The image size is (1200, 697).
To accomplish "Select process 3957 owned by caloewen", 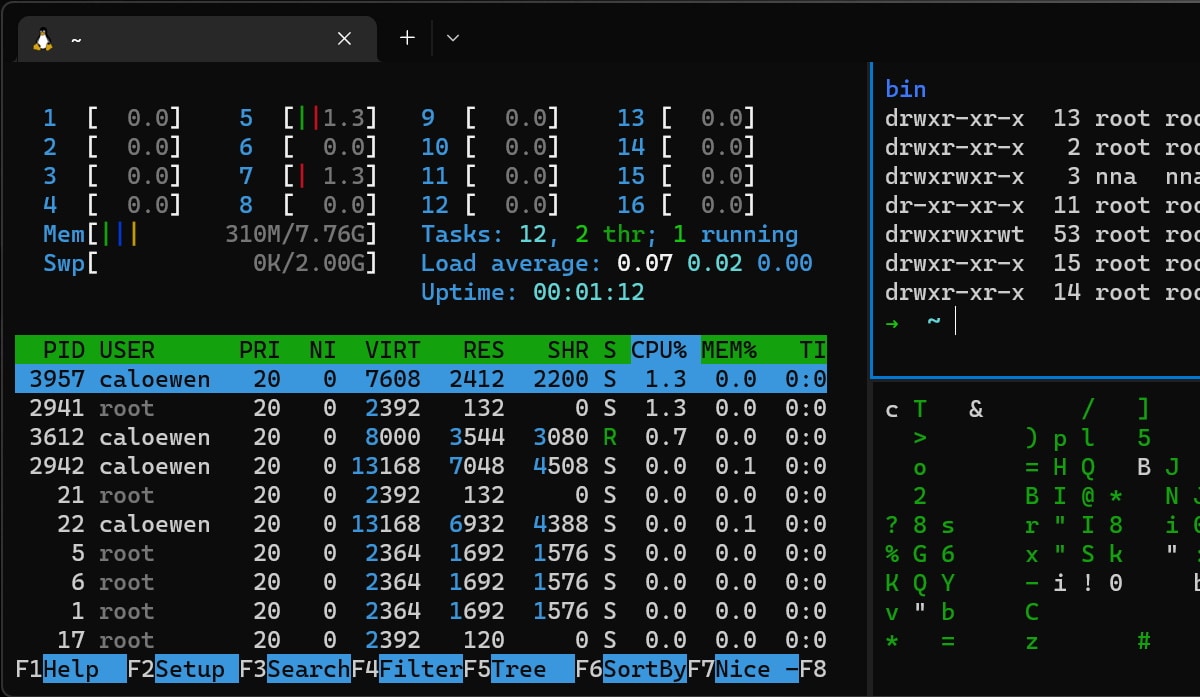I will pyautogui.click(x=420, y=379).
